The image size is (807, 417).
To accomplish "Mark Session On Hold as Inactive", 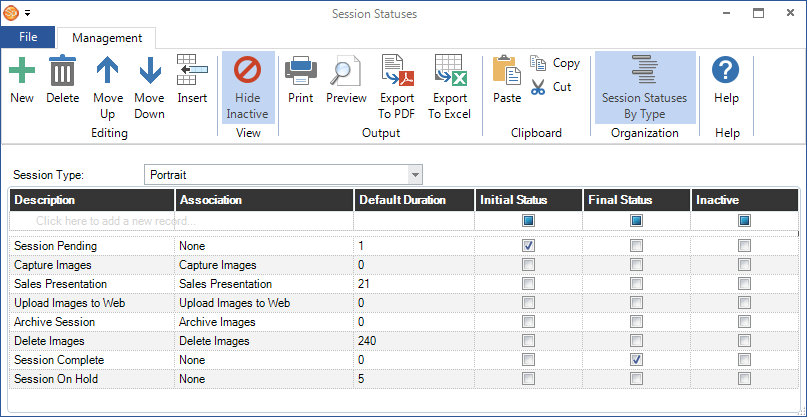I will (744, 379).
